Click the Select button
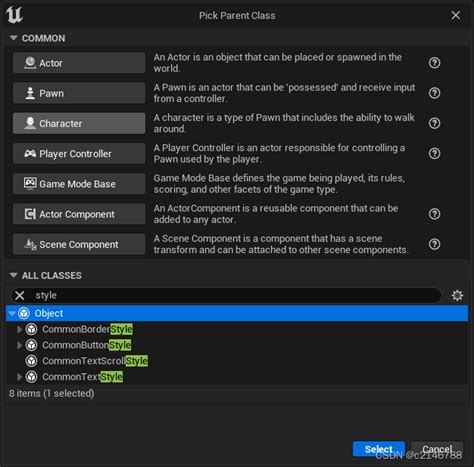Screen dimensions: 474x467 [379, 449]
